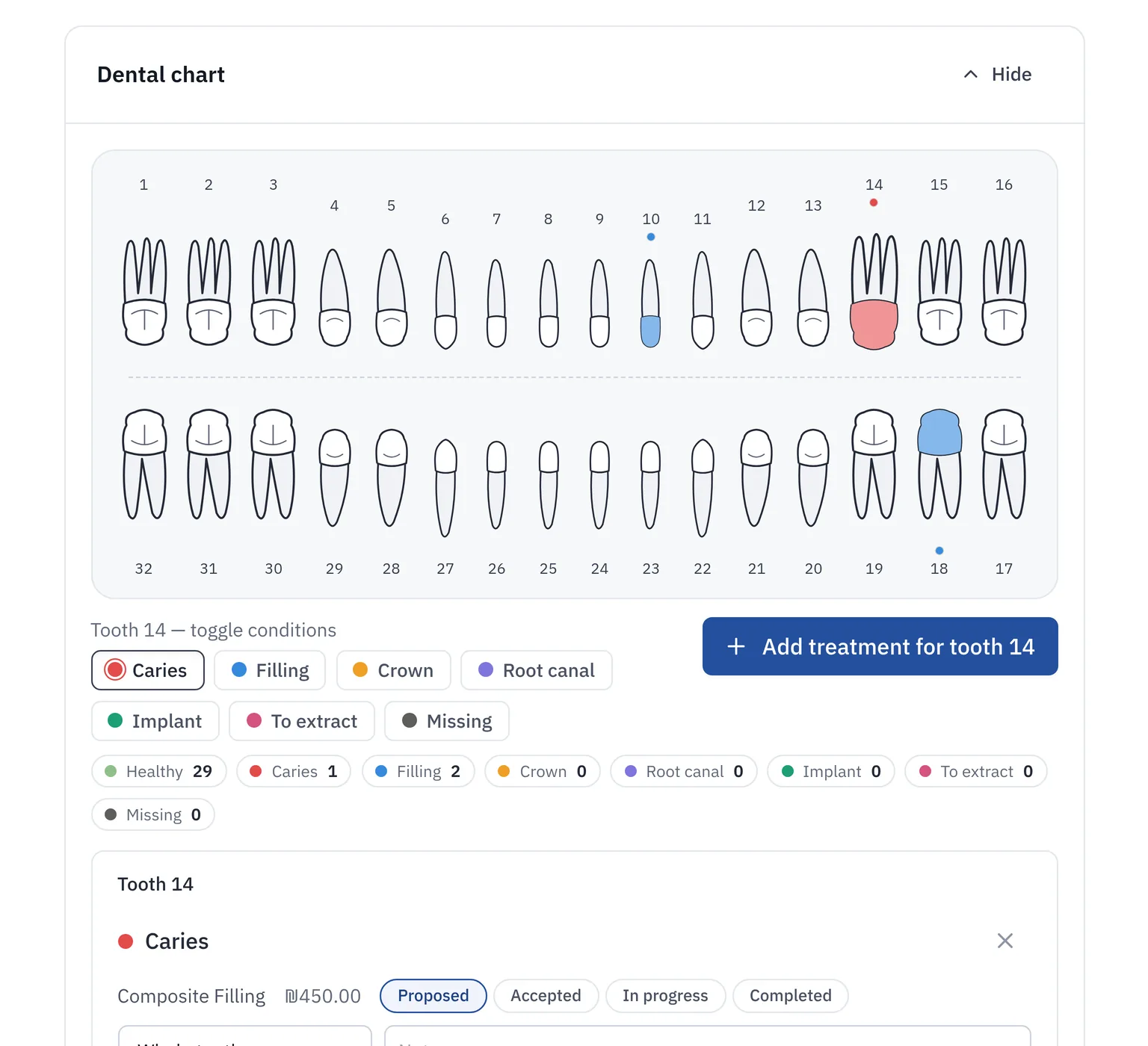The image size is (1148, 1046).
Task: Select upper tooth 16 molar
Action: 1004,291
